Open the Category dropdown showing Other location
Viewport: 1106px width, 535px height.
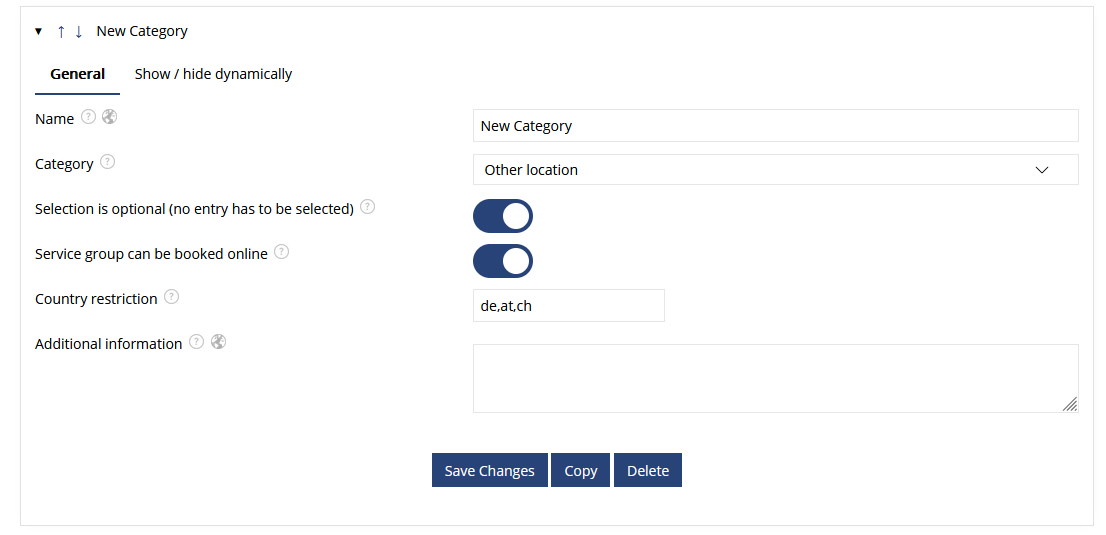(x=775, y=169)
